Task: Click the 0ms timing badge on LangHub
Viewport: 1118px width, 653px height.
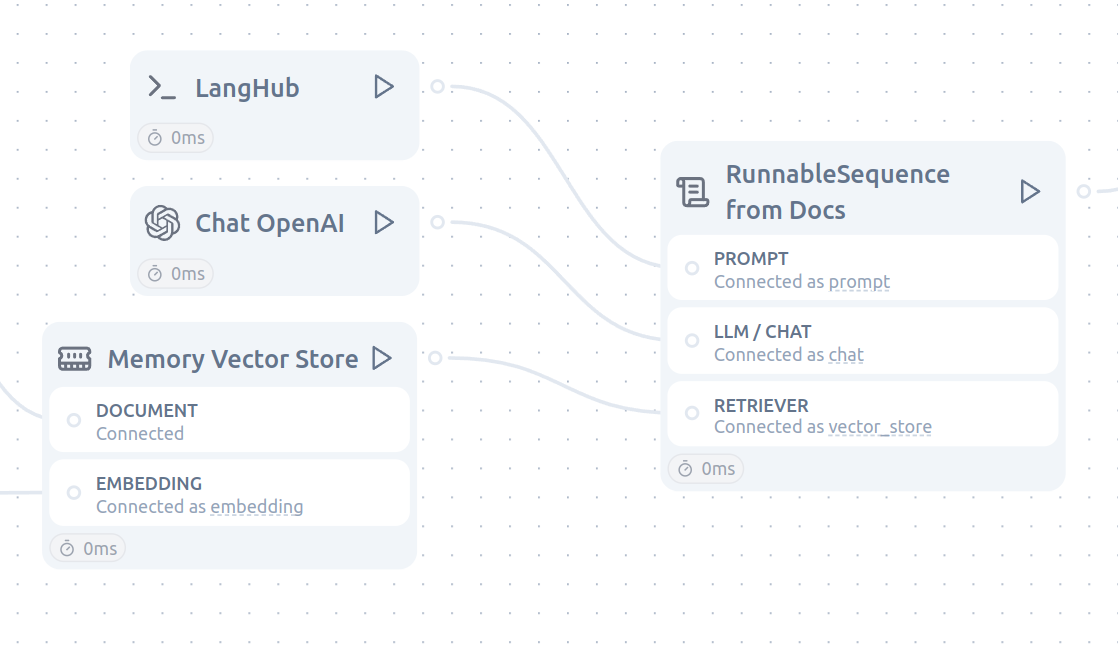Action: point(175,138)
